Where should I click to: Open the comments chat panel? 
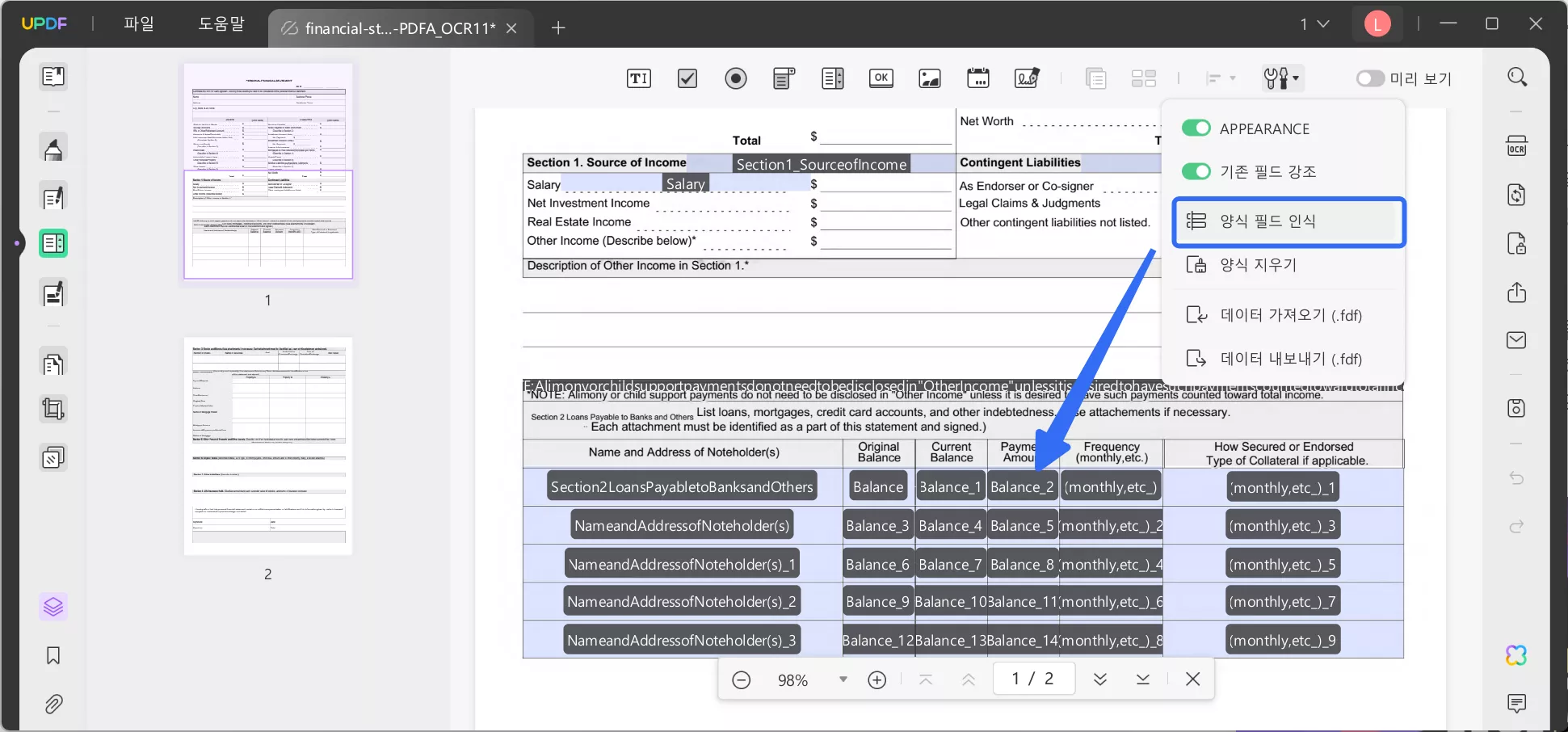pos(1516,703)
